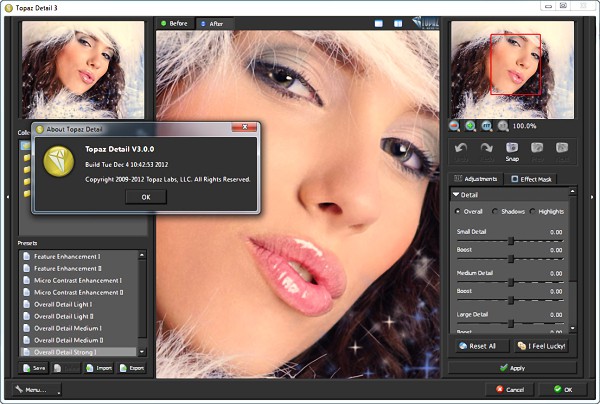The width and height of the screenshot is (600, 404).
Task: Click the Small Detail slider
Action: point(512,241)
